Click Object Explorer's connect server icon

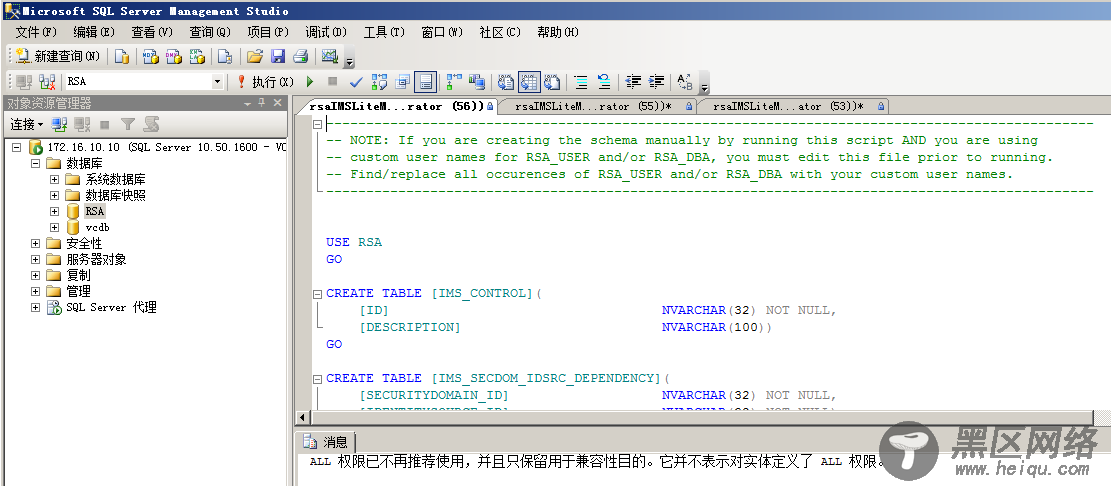[60, 125]
